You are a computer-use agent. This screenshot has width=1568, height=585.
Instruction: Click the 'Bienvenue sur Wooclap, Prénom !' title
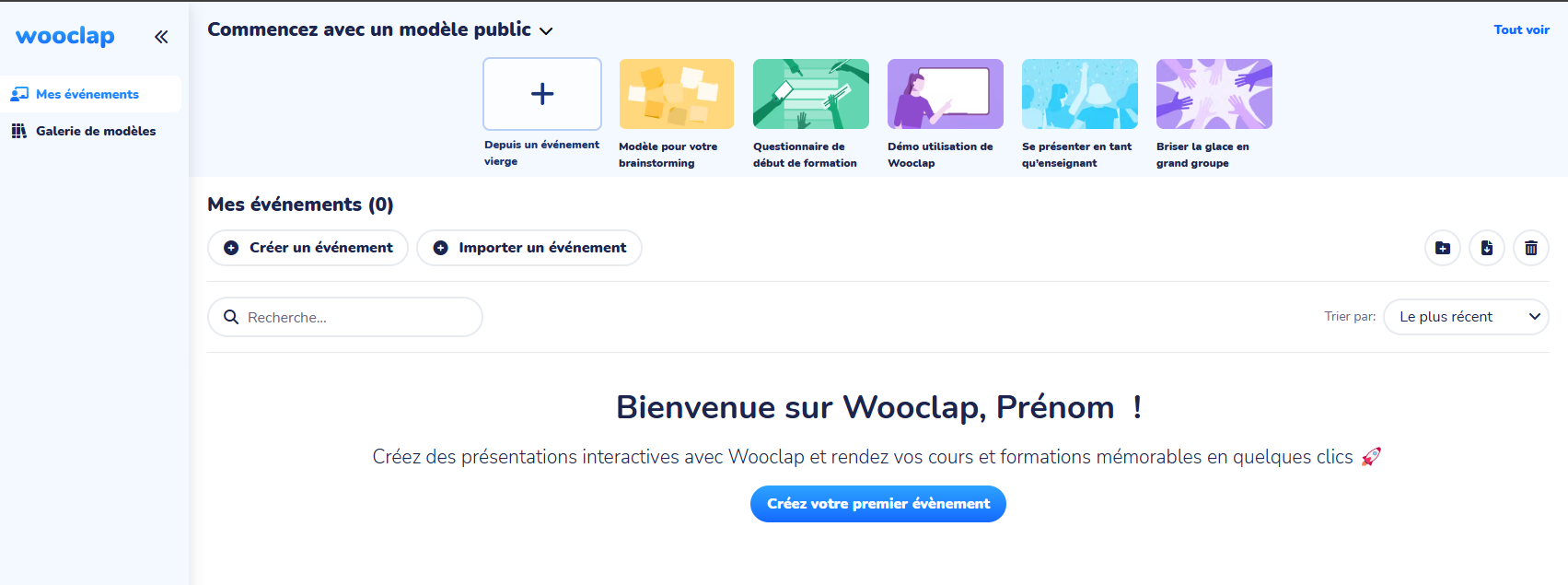[x=879, y=407]
